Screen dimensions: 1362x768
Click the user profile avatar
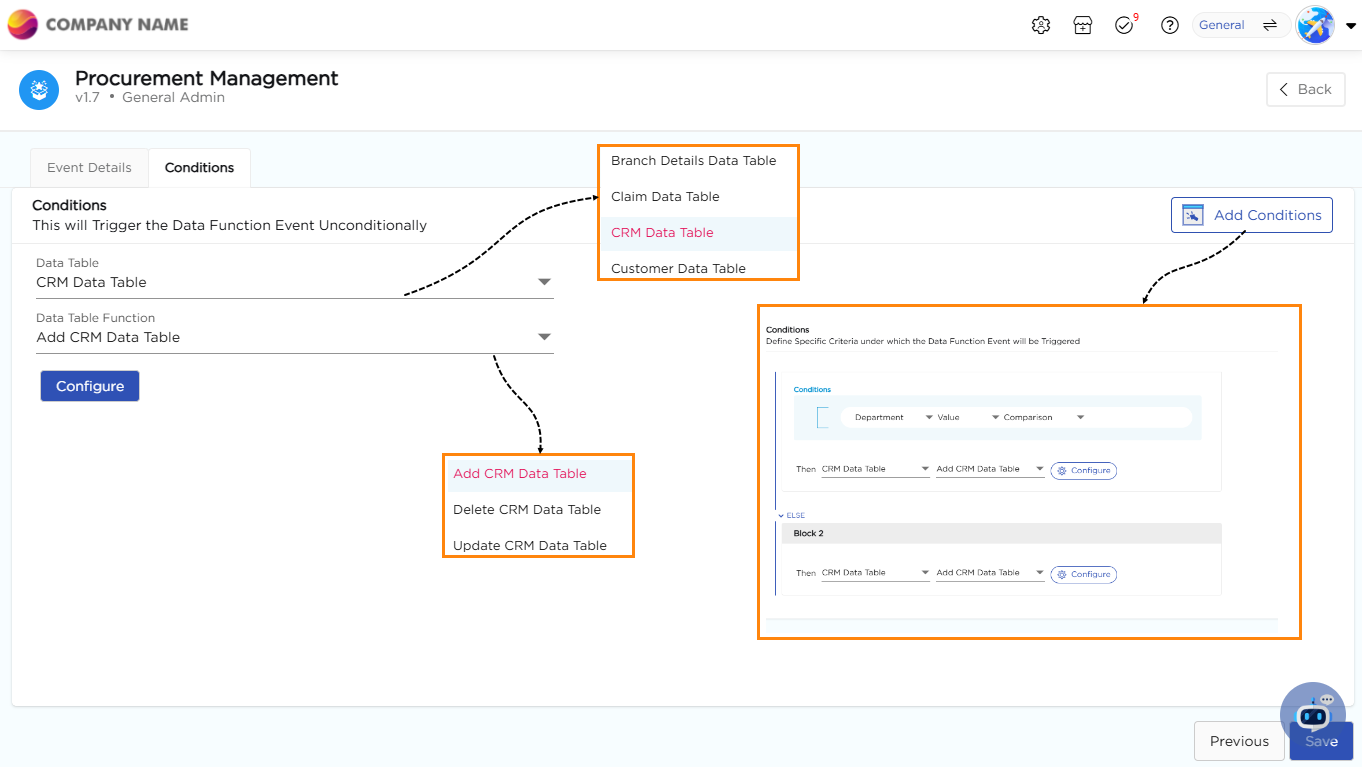click(1315, 26)
